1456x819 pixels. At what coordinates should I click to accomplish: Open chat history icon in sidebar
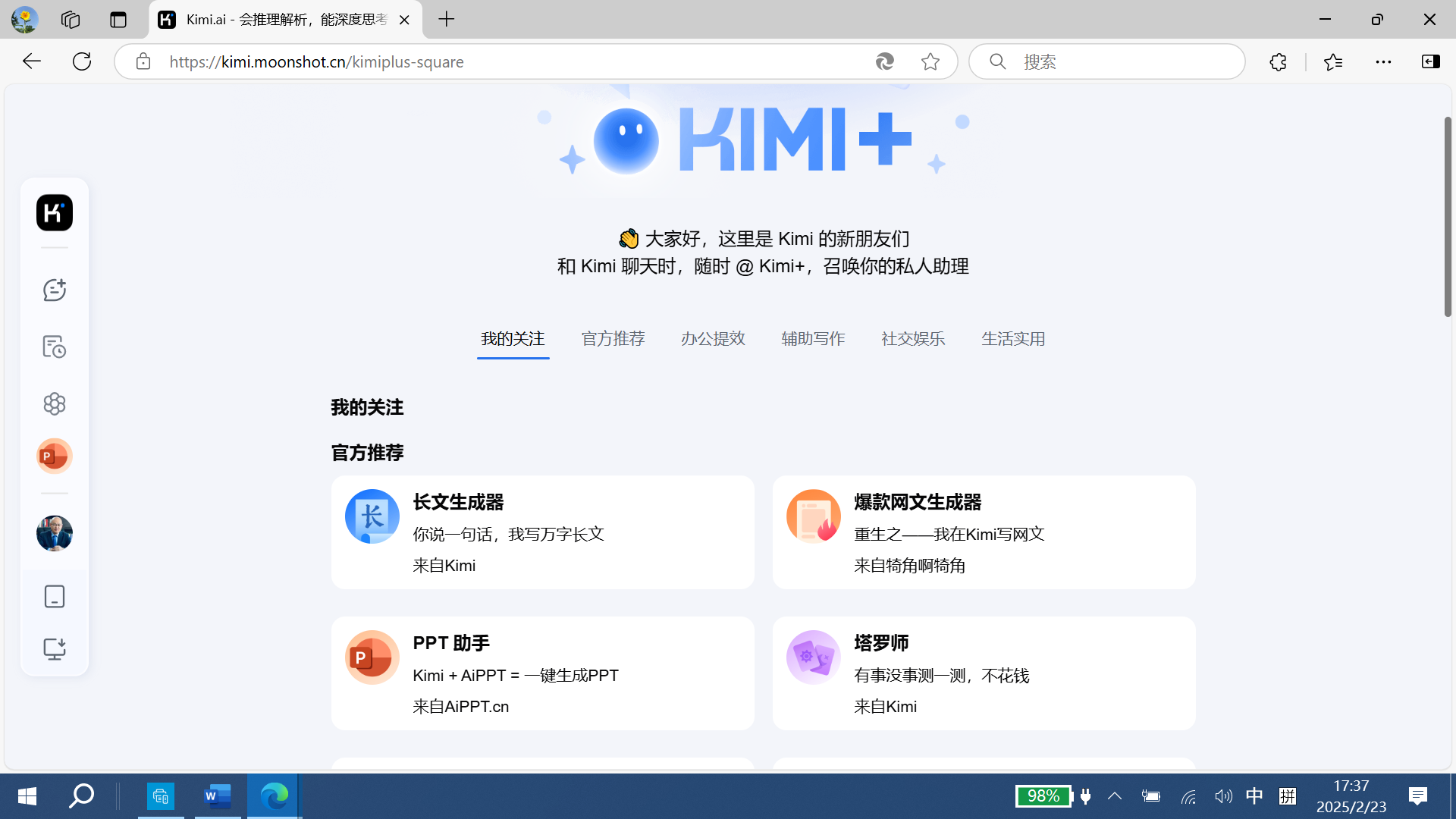(55, 347)
